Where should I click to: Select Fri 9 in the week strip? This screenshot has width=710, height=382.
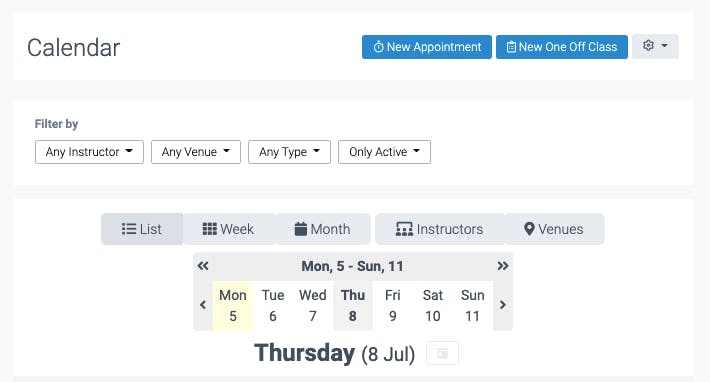pos(393,306)
